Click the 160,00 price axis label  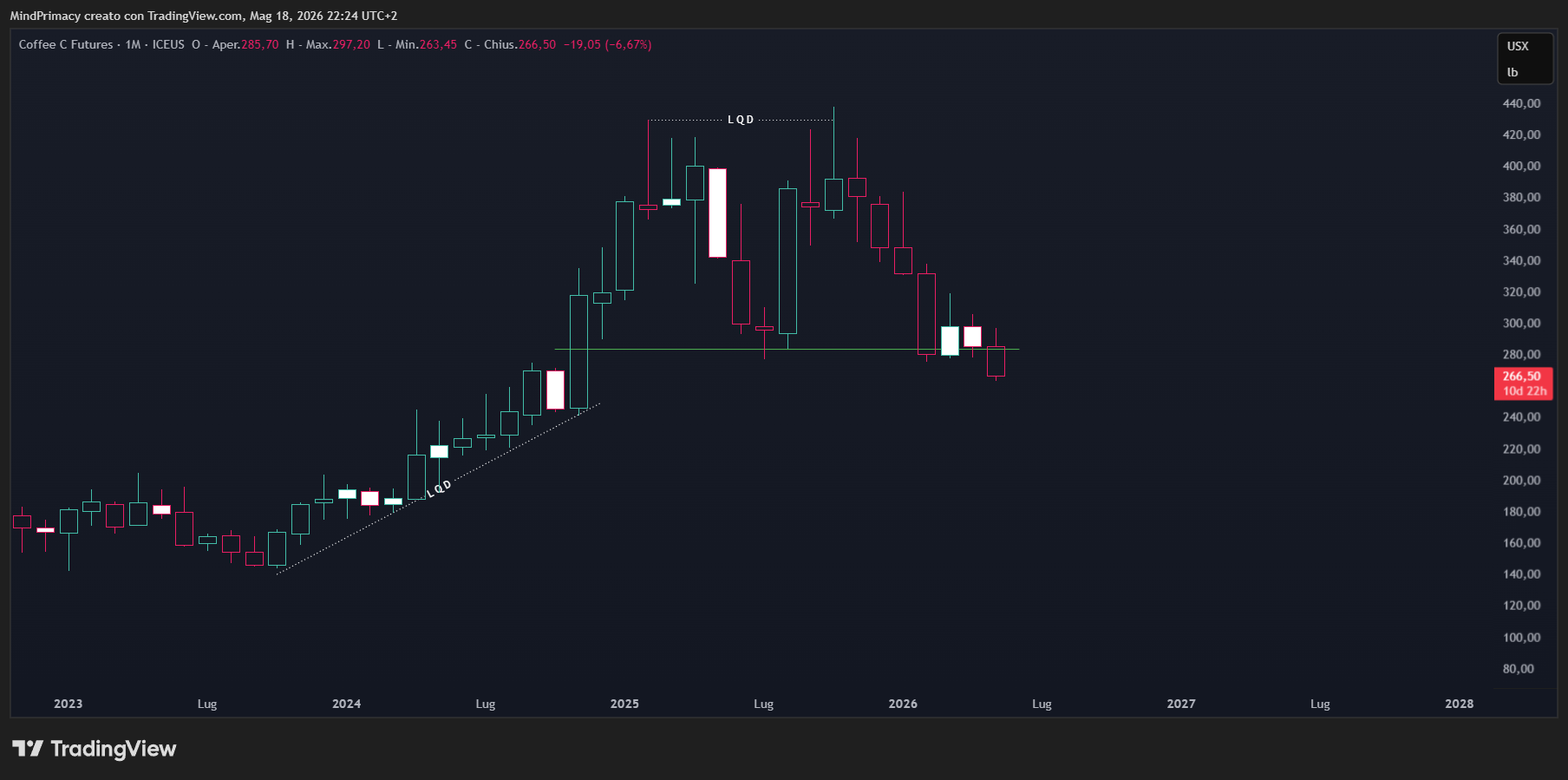tap(1521, 542)
